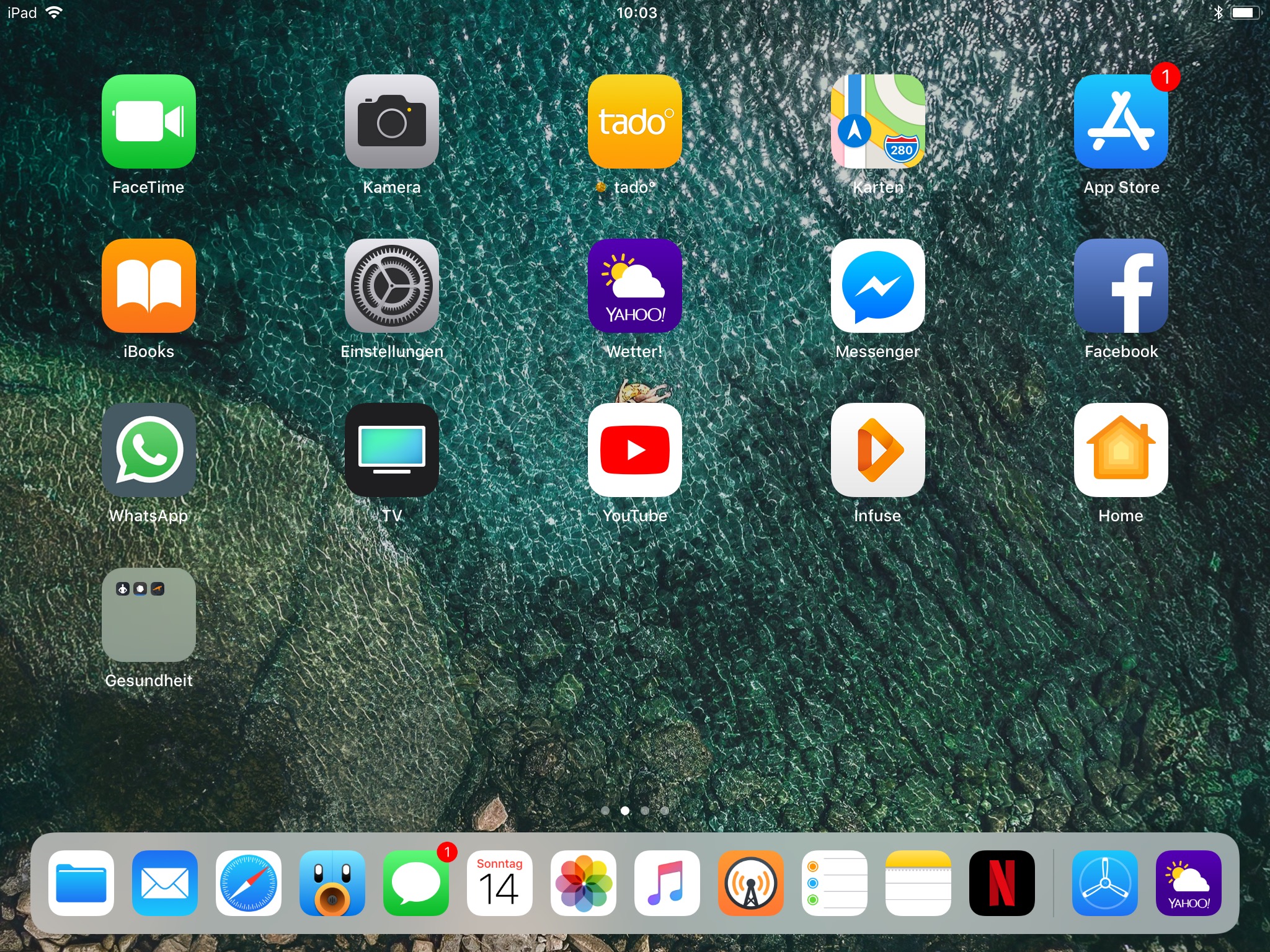Open the Home app

[1121, 450]
